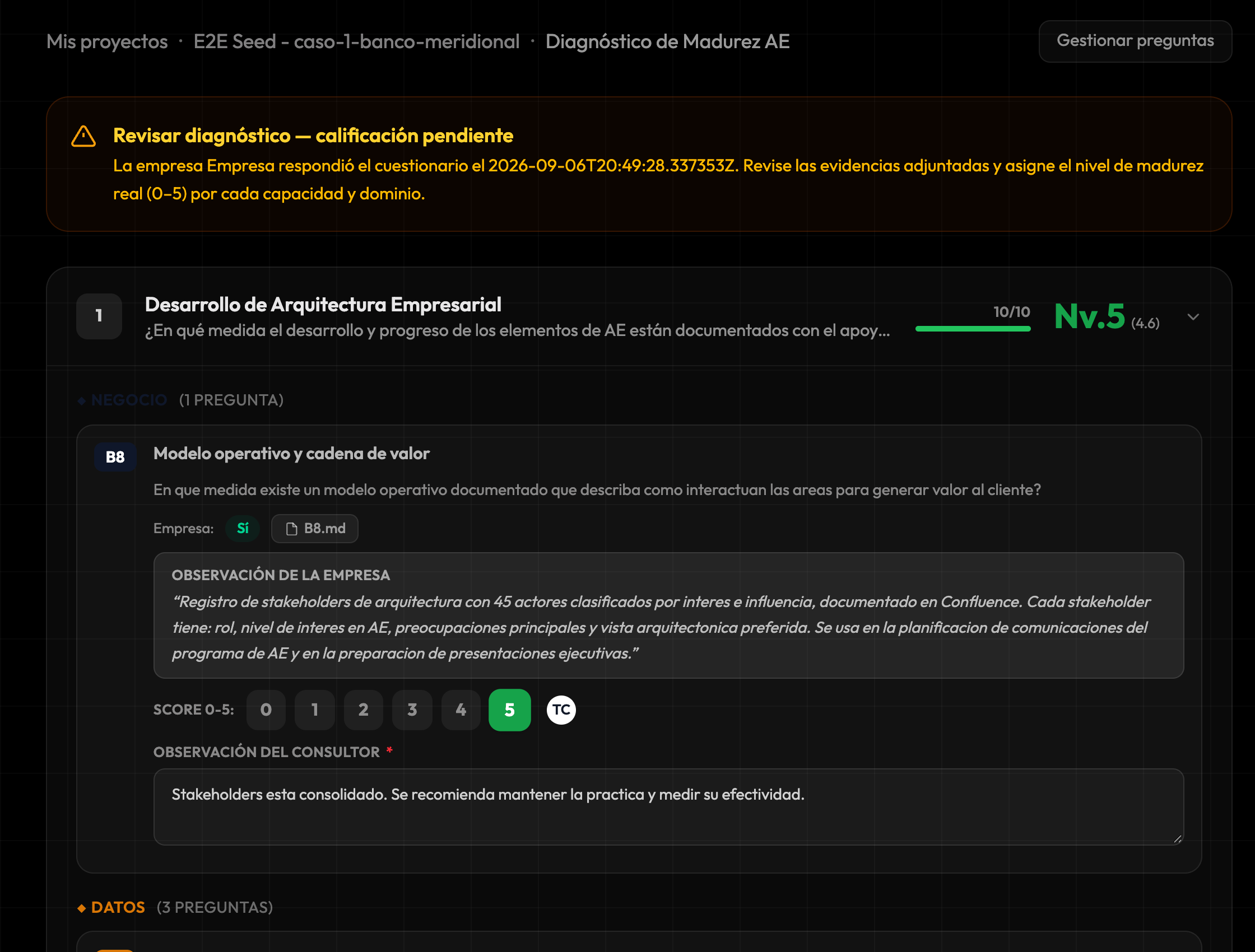This screenshot has height=952, width=1255.
Task: Click the Observación de la empresa quote box
Action: 668,615
